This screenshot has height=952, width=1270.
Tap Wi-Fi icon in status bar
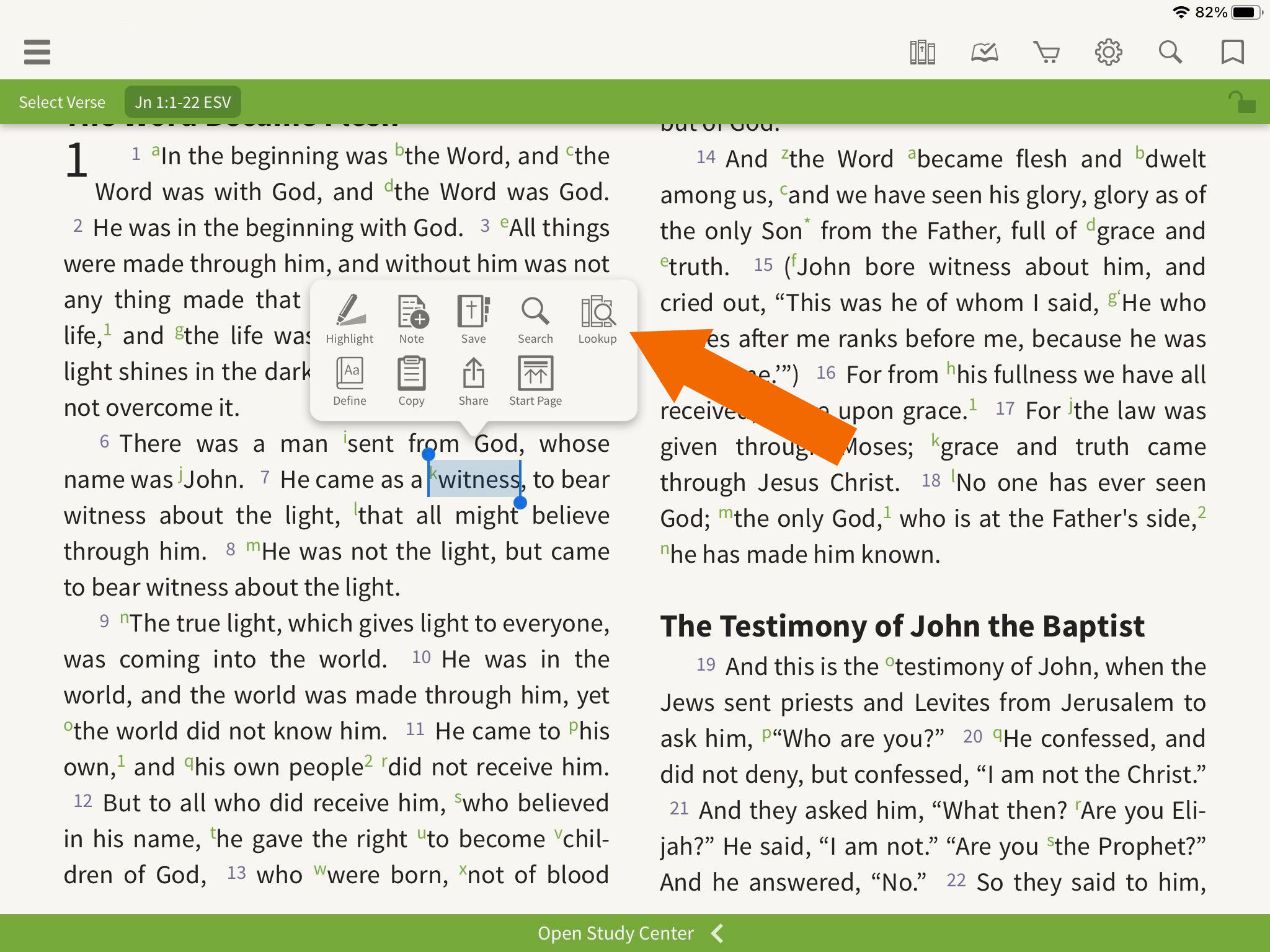coord(1181,12)
